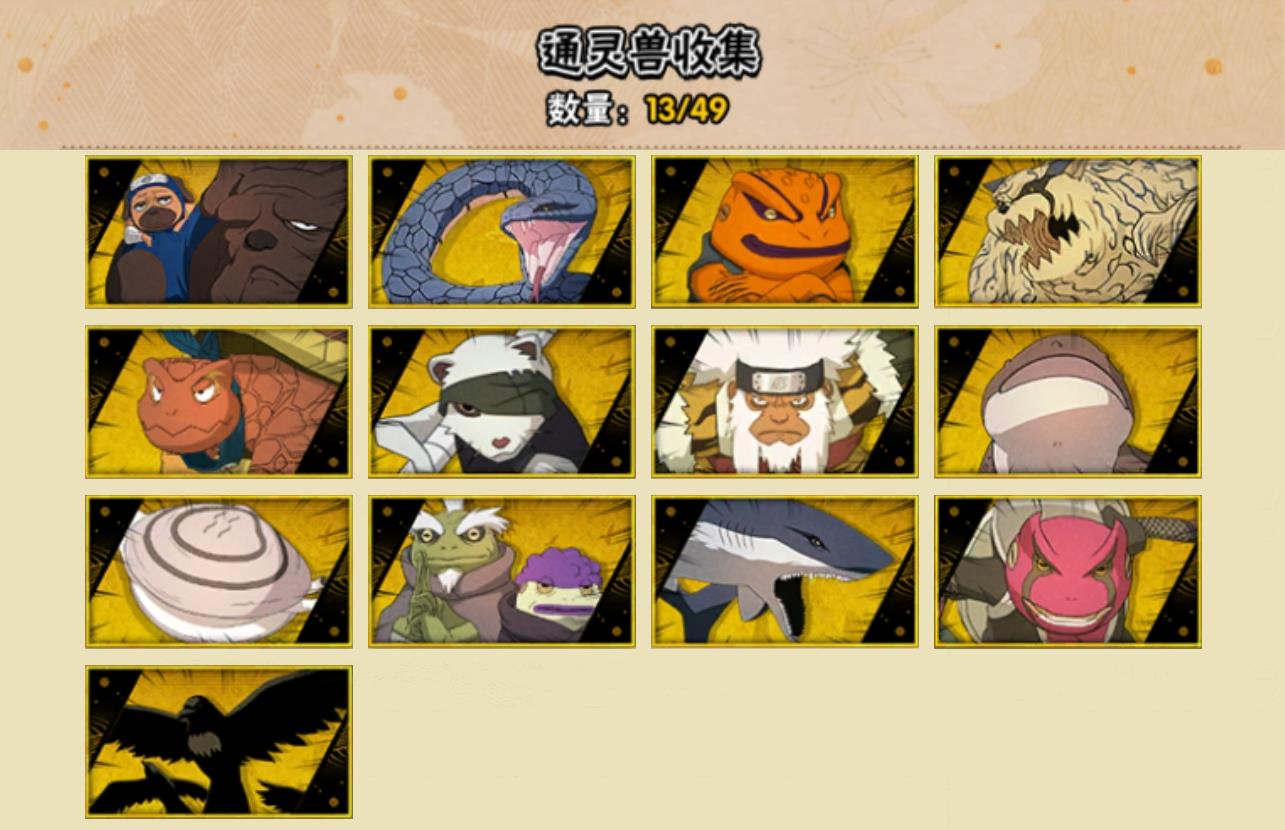Select the black crow silhouette card
Screen dimensions: 1285x830
[x=218, y=742]
